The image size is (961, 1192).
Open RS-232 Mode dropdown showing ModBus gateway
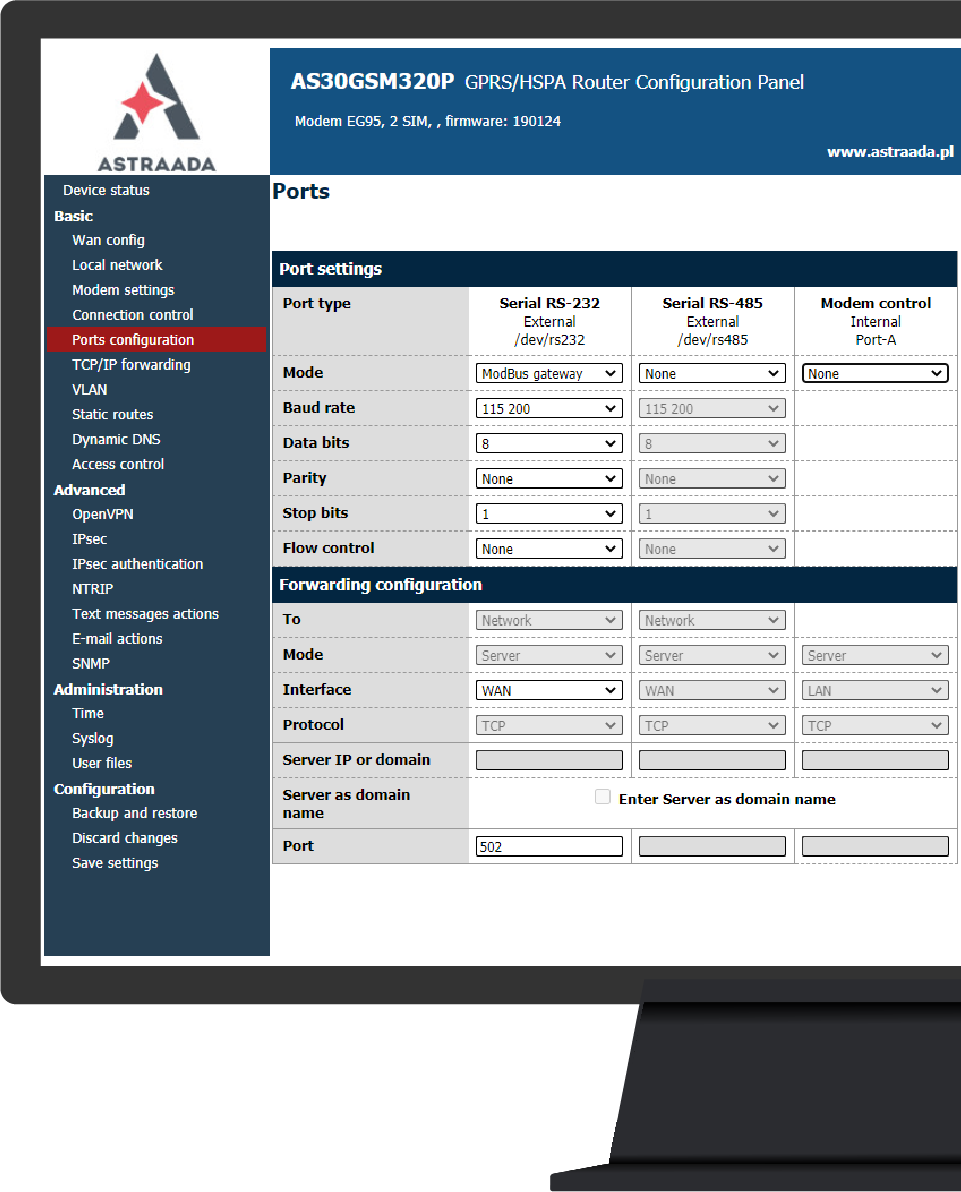[x=549, y=373]
